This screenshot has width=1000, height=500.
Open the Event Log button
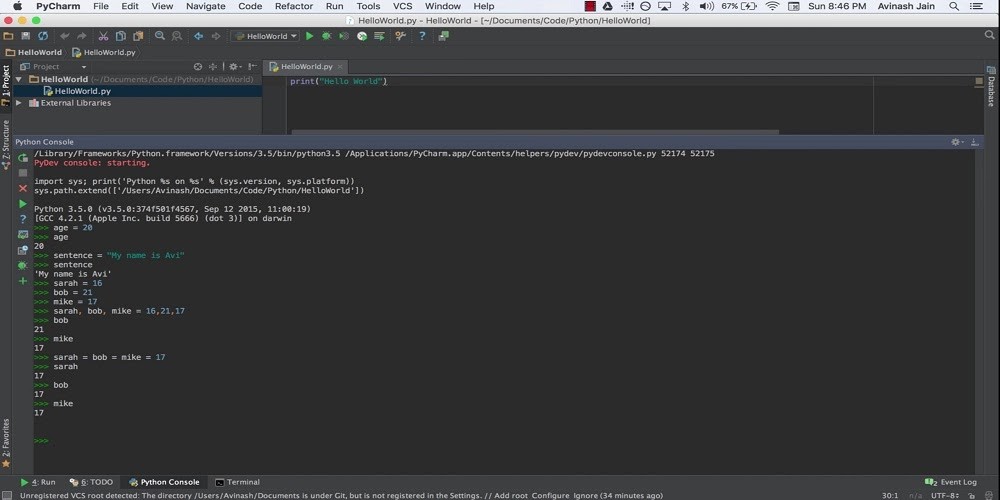[x=952, y=482]
